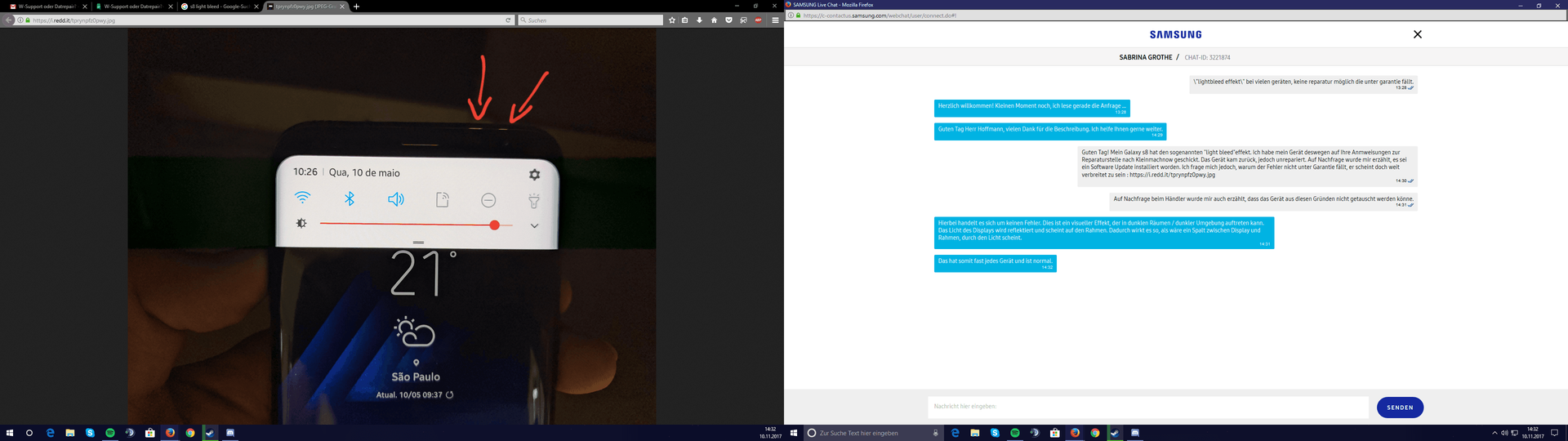The width and height of the screenshot is (1568, 441).
Task: Open Start menu on right monitor taskbar
Action: [794, 433]
